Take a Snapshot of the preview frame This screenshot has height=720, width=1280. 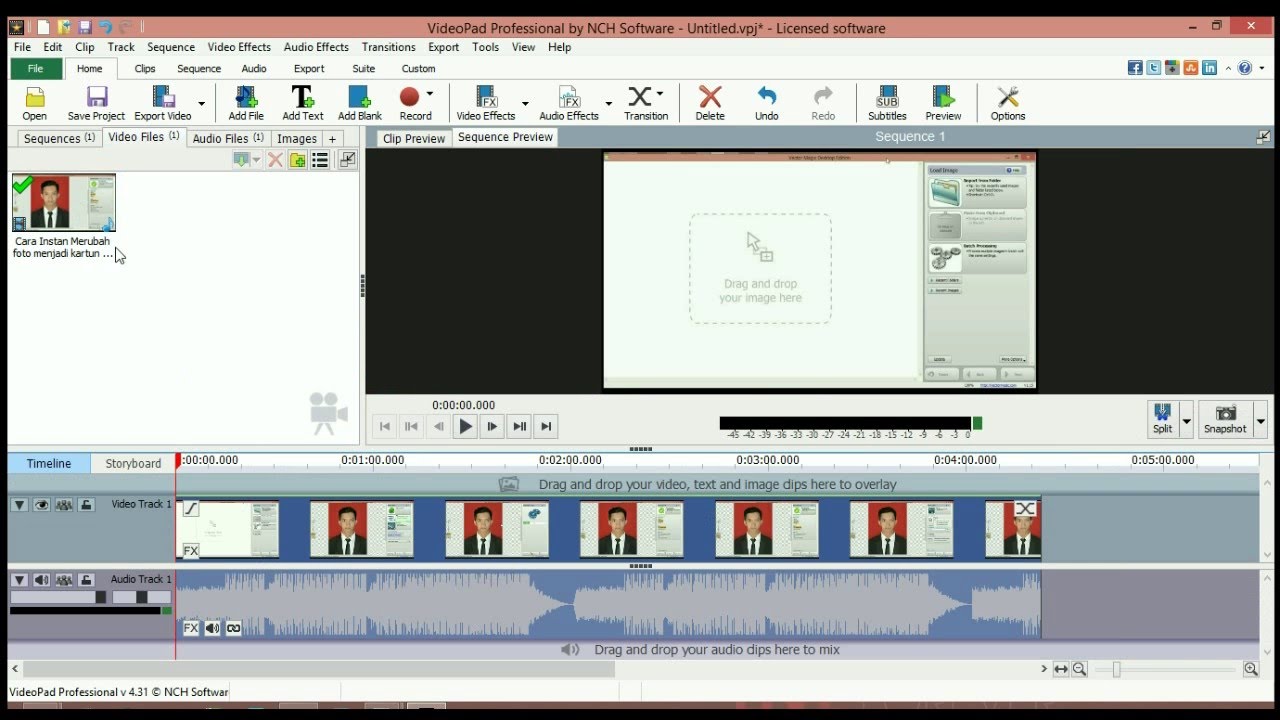click(x=1225, y=418)
